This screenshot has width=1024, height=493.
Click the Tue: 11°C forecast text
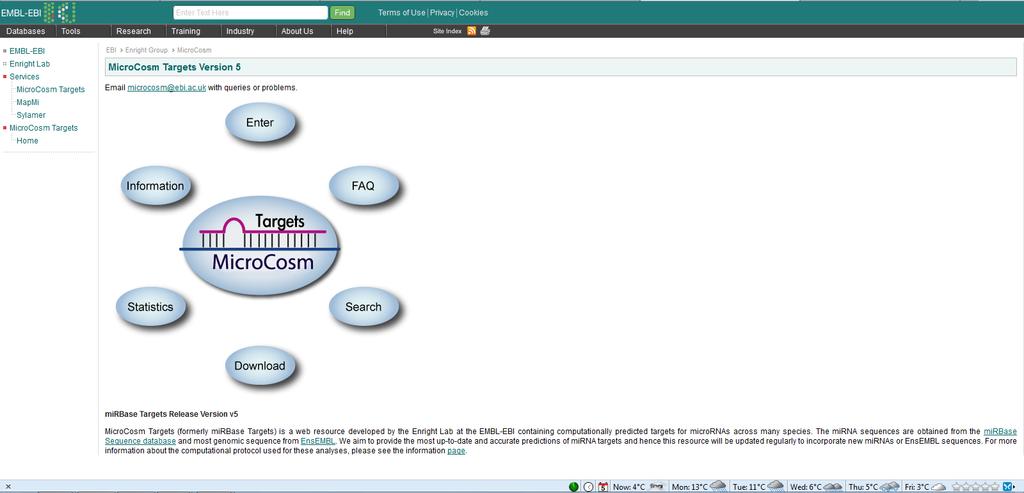click(749, 487)
